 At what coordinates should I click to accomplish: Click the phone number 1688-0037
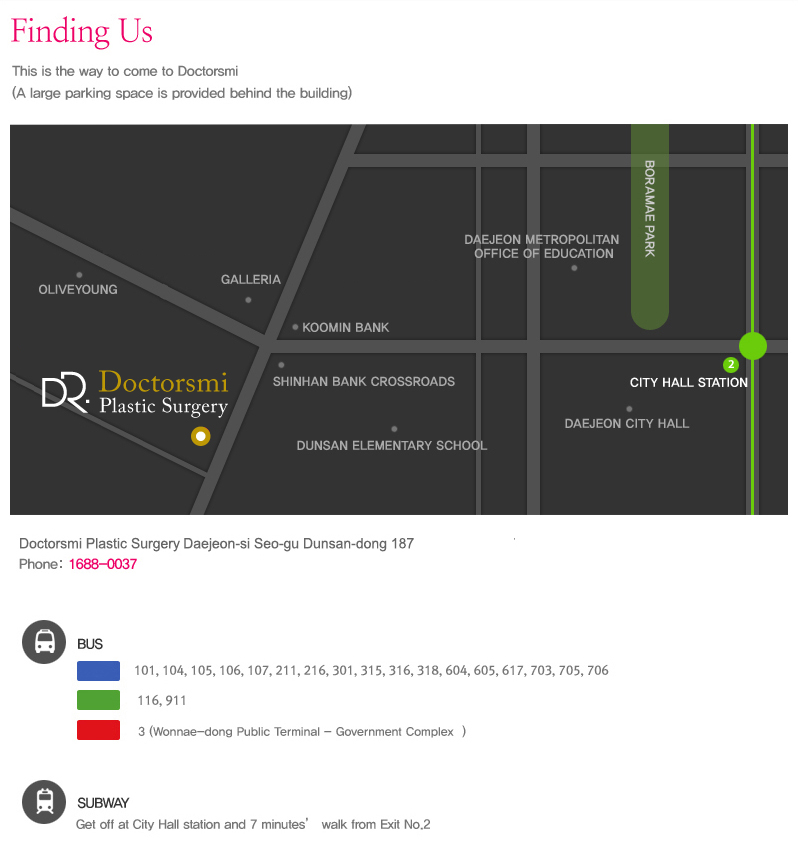[103, 564]
